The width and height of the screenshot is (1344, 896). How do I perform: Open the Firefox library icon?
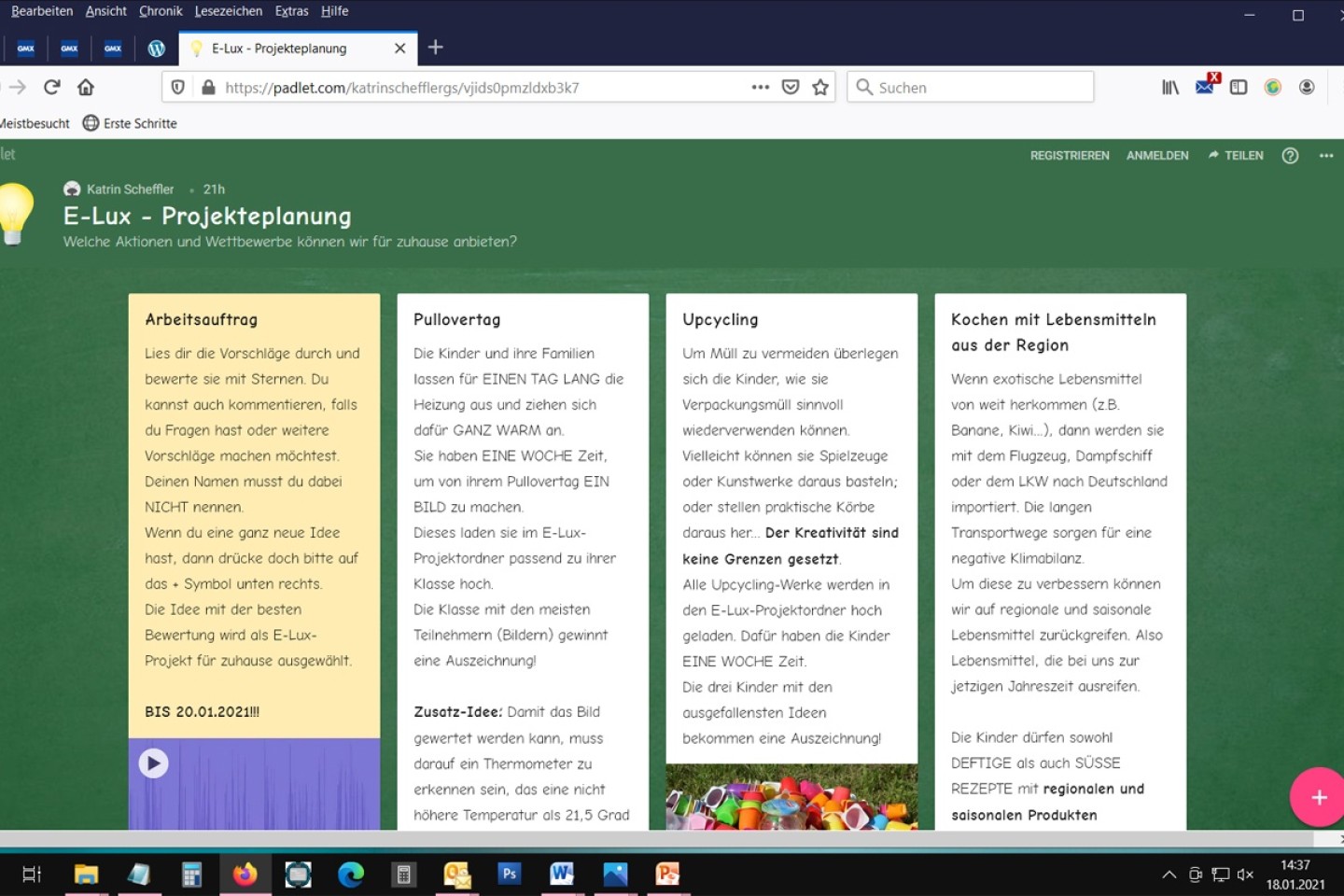[x=1170, y=88]
